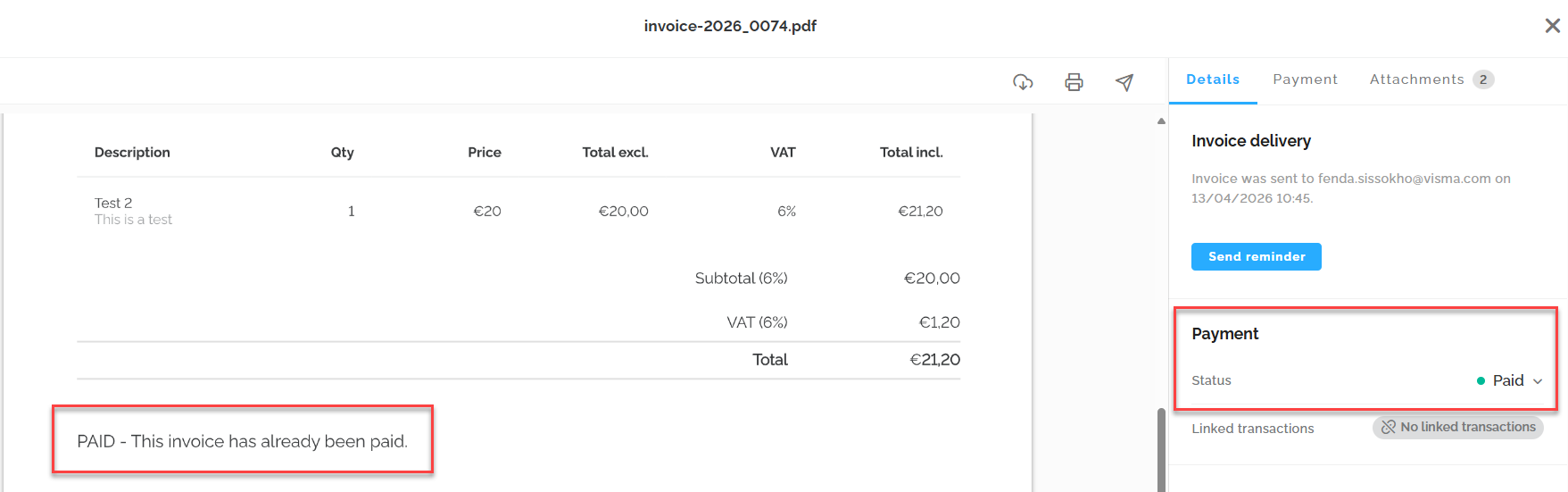Switch to the Details tab
Image resolution: width=1568 pixels, height=492 pixels.
click(x=1212, y=79)
